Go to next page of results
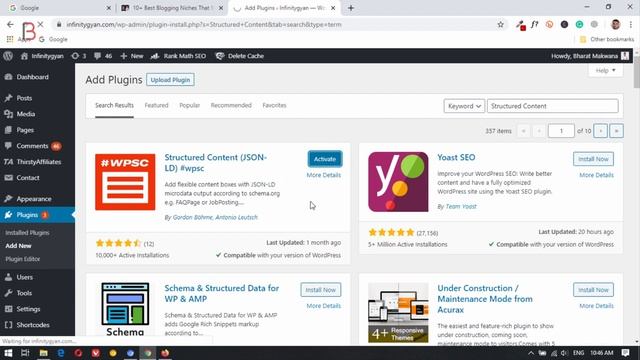Viewport: 640px width, 360px height. coord(600,131)
